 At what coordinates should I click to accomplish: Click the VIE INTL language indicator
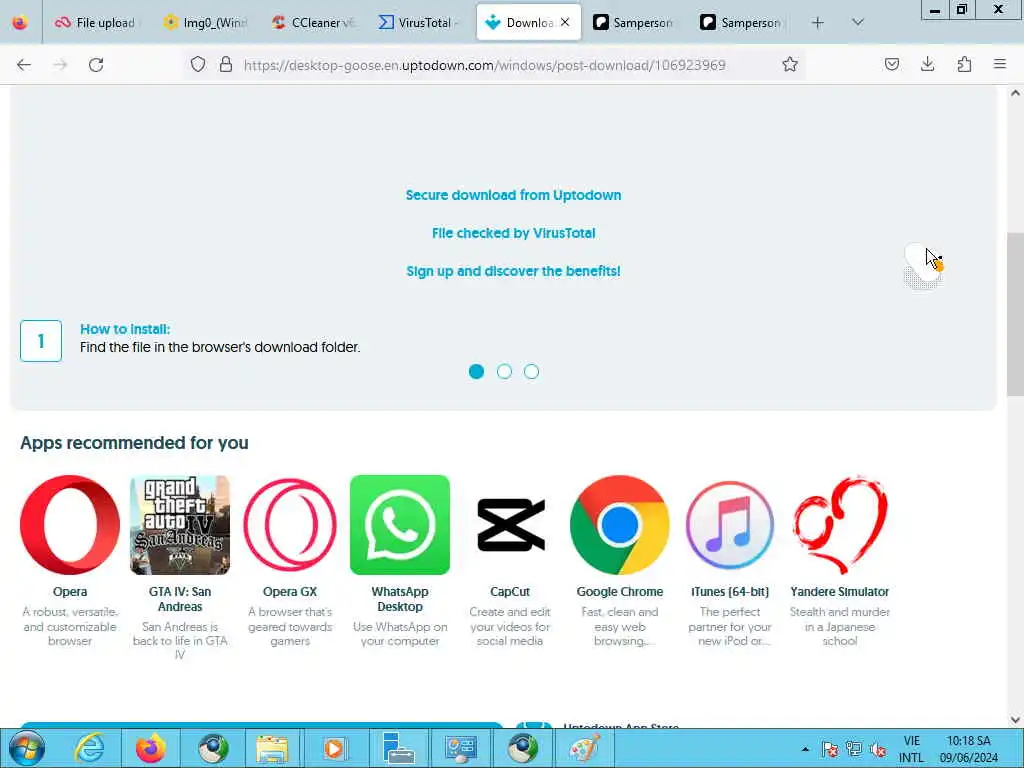tap(912, 749)
